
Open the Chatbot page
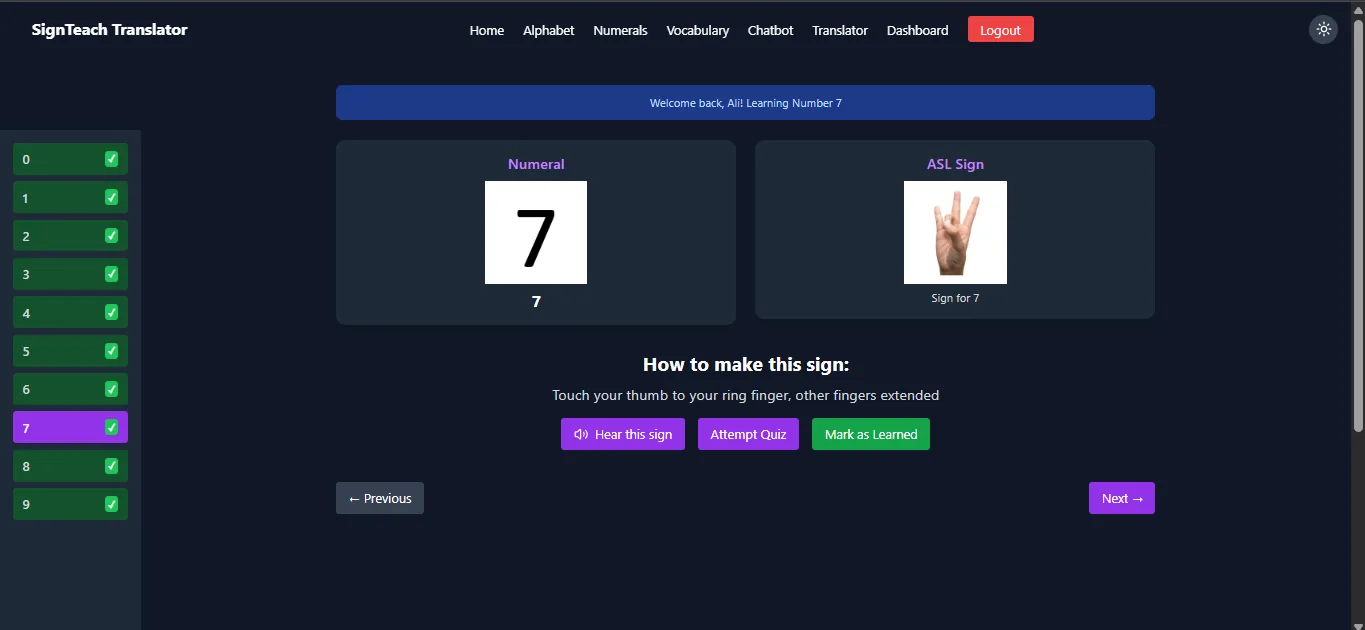pos(771,30)
